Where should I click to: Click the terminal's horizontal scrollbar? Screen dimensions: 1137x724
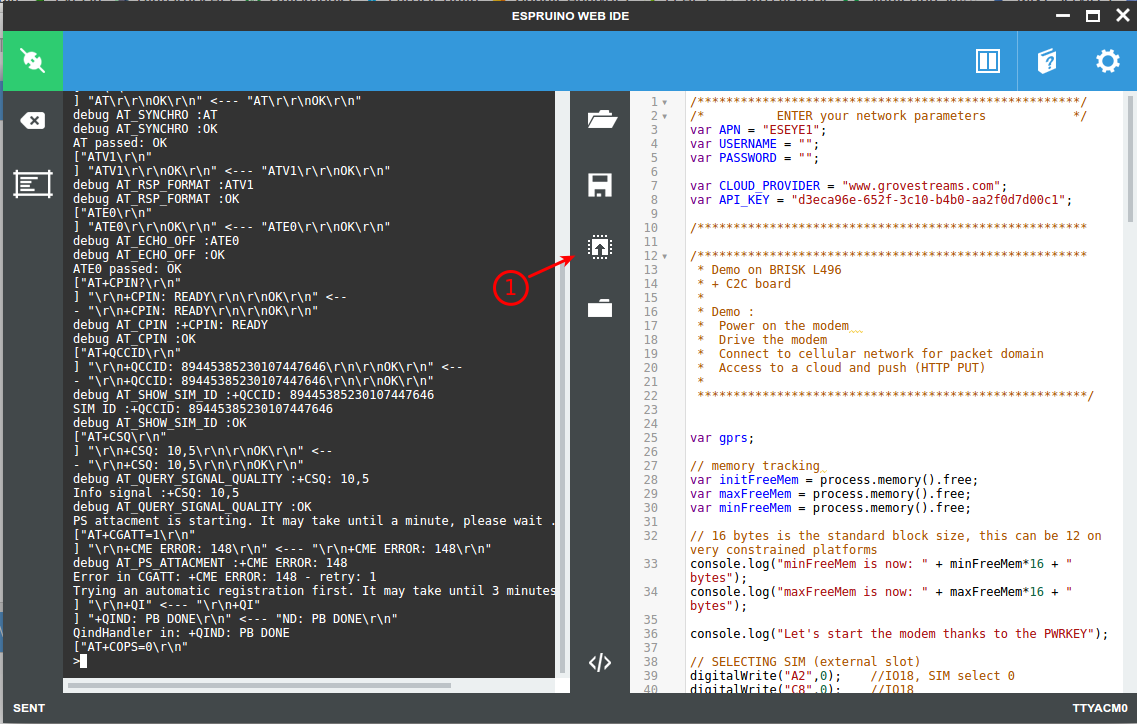[300, 685]
